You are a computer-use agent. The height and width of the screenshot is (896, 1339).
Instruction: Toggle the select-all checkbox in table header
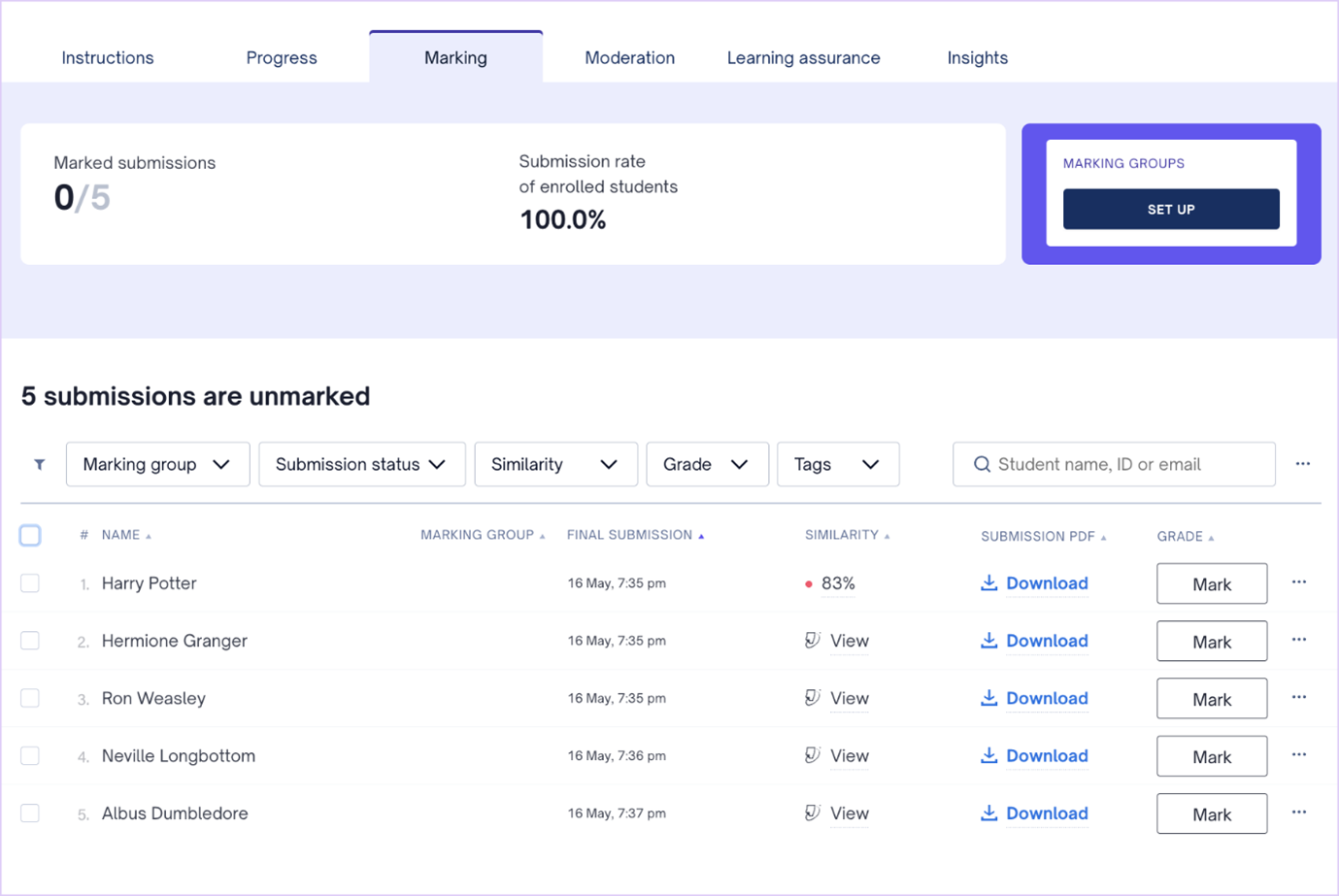point(30,535)
